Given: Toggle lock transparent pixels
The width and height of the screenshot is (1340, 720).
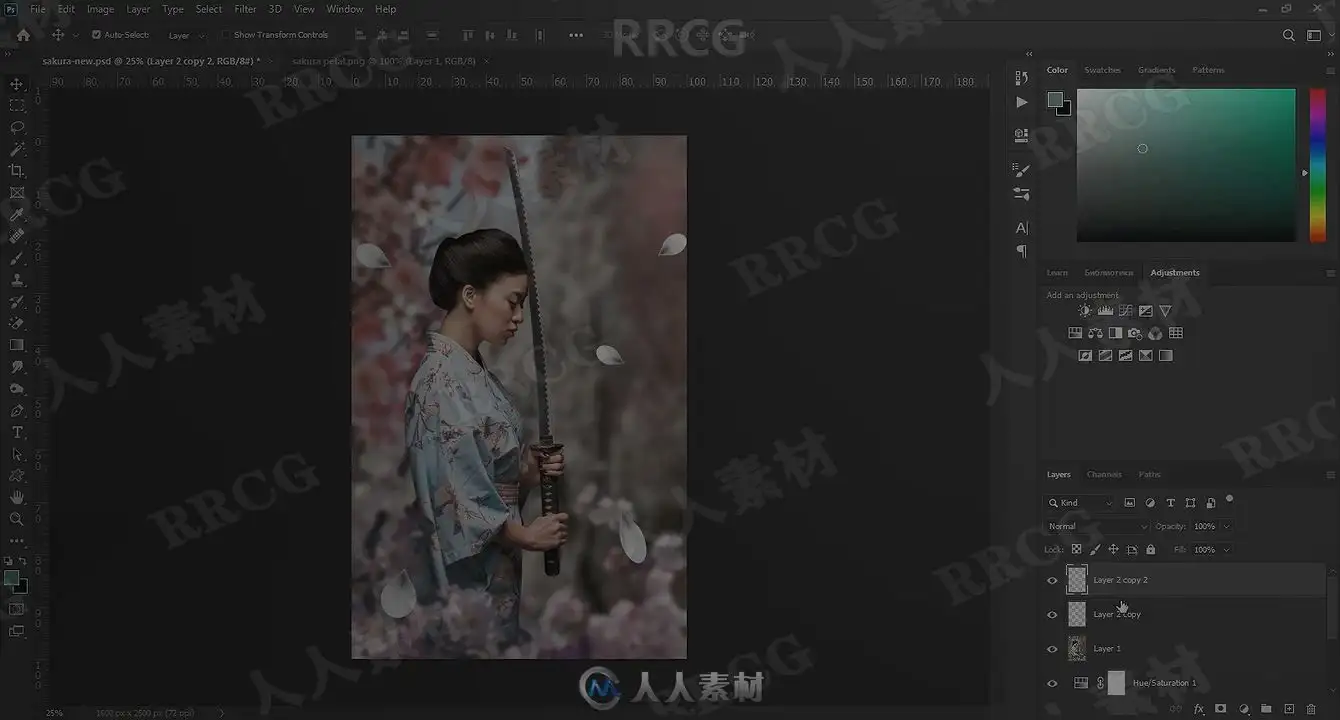Looking at the screenshot, I should (x=1076, y=549).
